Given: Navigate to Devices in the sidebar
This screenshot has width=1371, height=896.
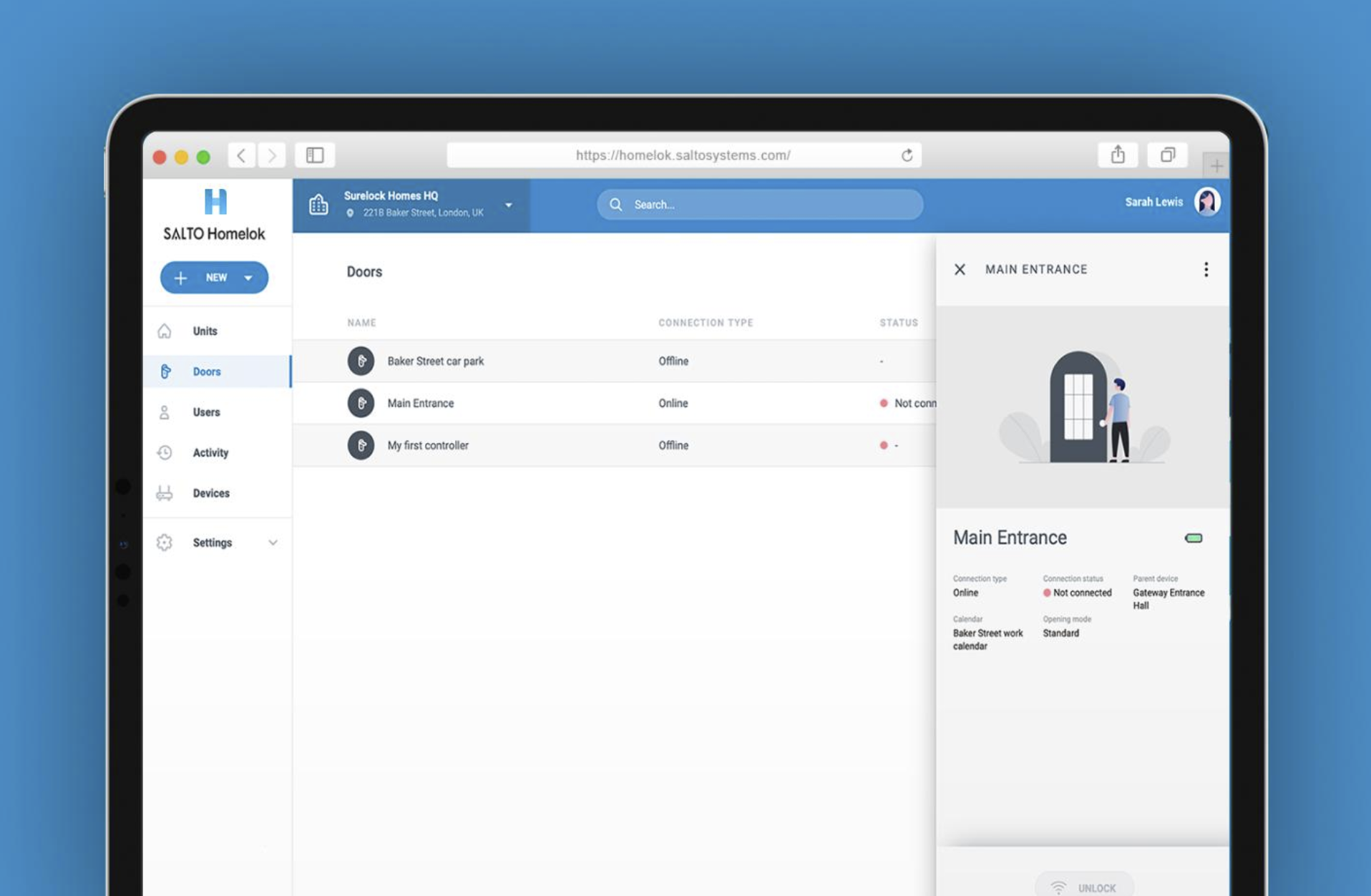Looking at the screenshot, I should point(211,493).
